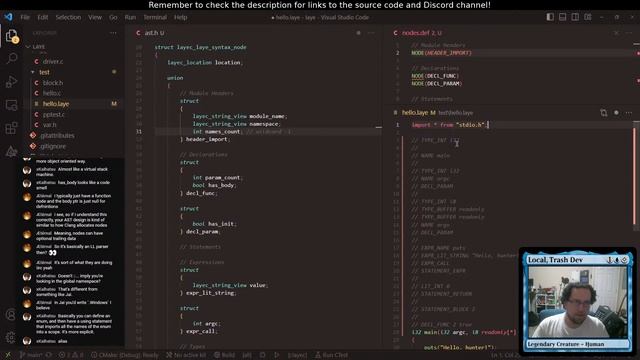Open the Search view in activity bar
Screen dimensions: 640x360
12,58
